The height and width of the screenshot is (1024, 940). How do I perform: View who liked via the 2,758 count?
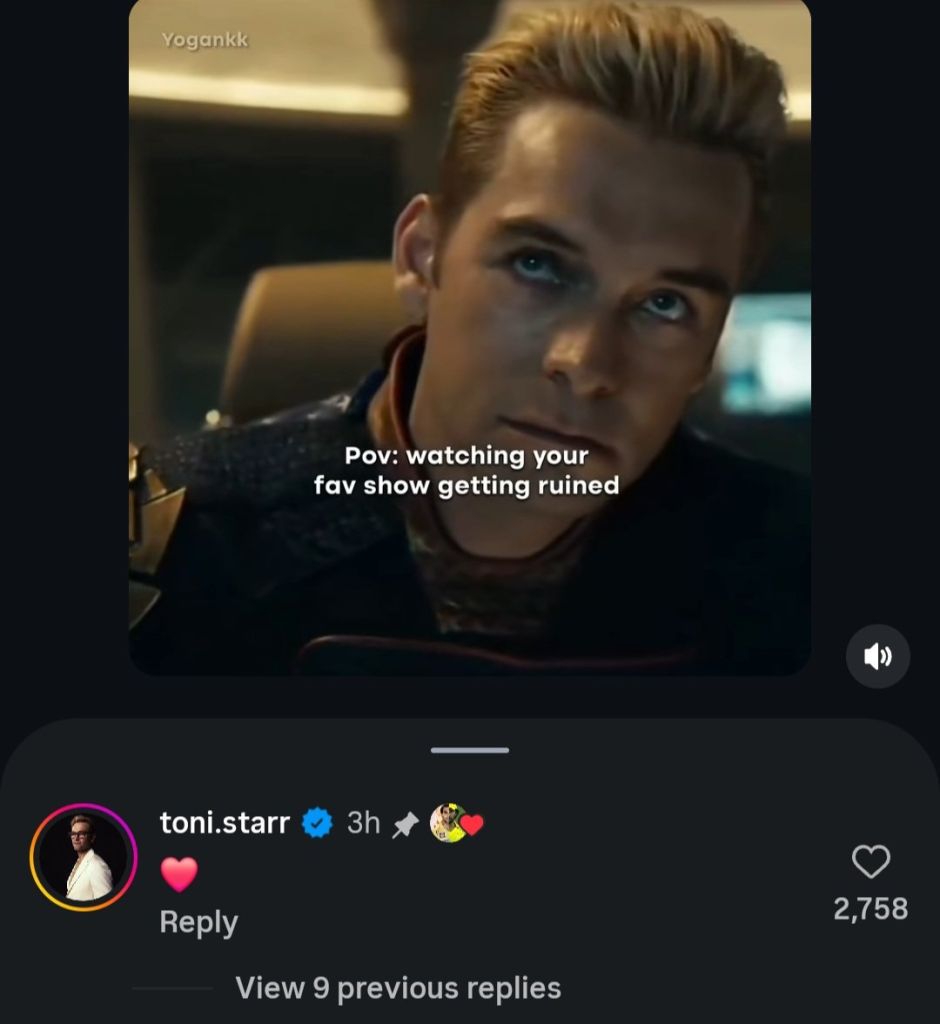pos(871,909)
